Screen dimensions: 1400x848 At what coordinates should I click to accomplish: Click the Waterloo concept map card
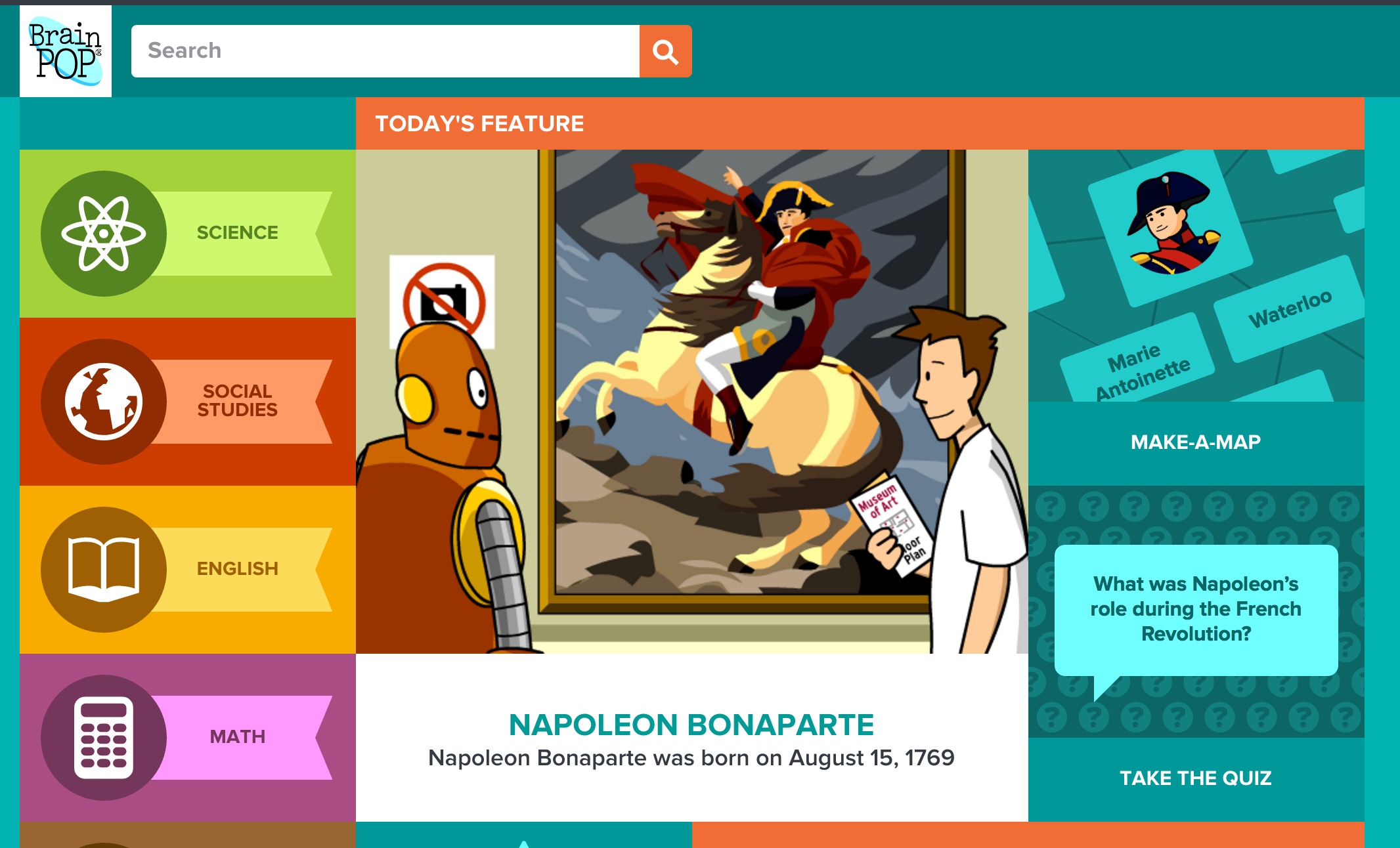(x=1290, y=308)
